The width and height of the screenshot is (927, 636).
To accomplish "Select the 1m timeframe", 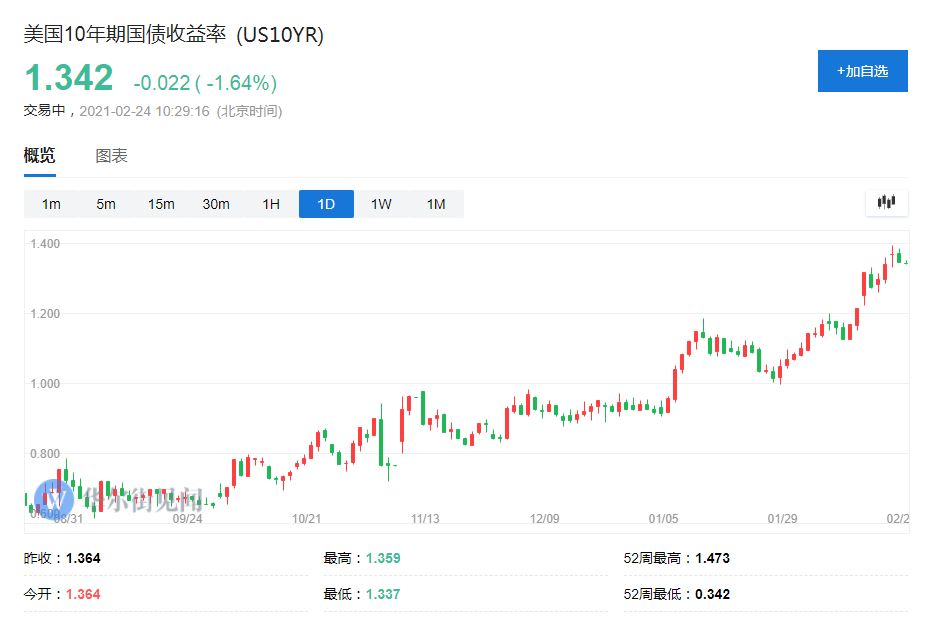I will (x=51, y=203).
